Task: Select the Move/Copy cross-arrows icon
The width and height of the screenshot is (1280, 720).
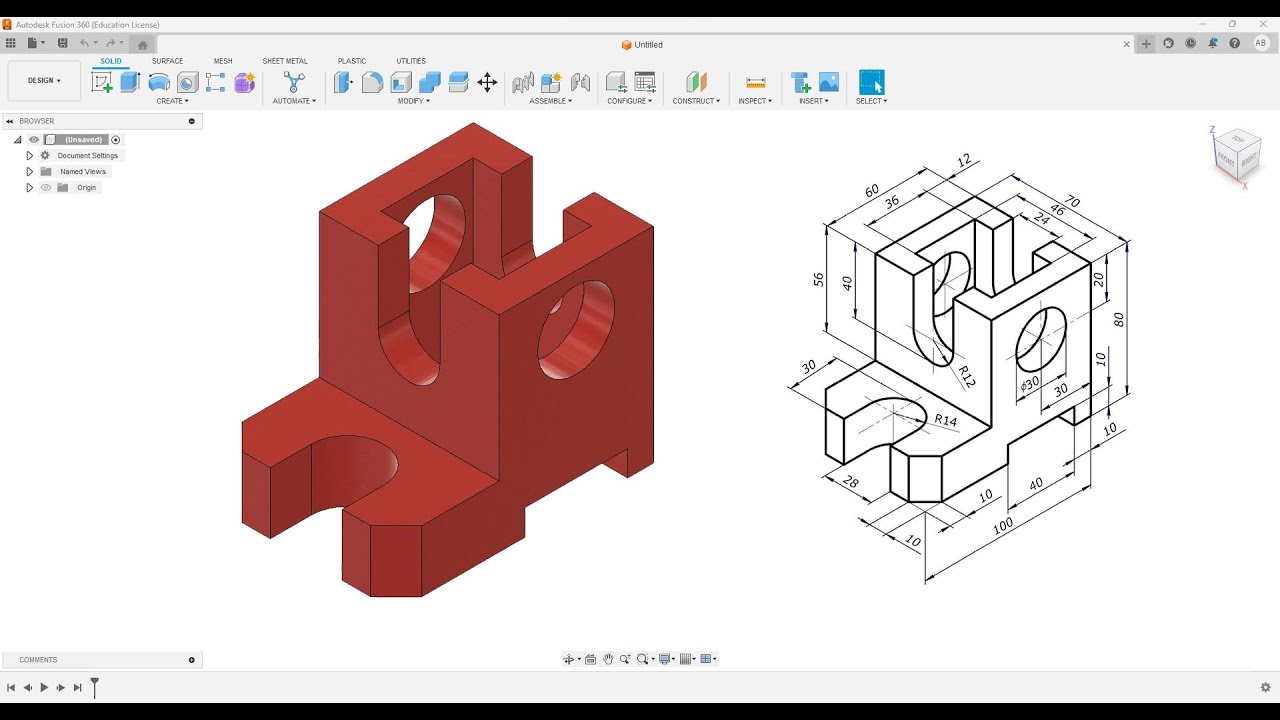Action: click(487, 82)
